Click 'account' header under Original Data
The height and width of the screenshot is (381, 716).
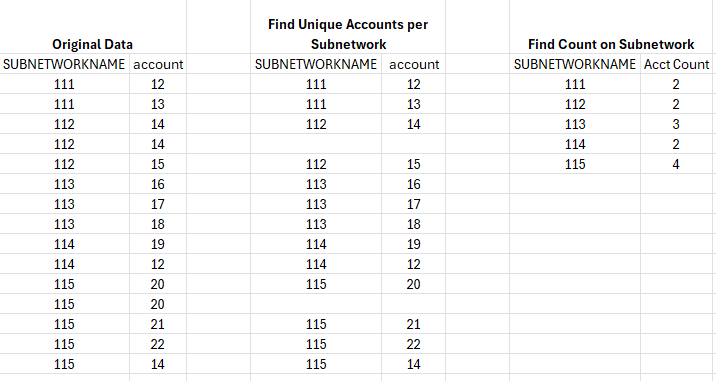[158, 64]
